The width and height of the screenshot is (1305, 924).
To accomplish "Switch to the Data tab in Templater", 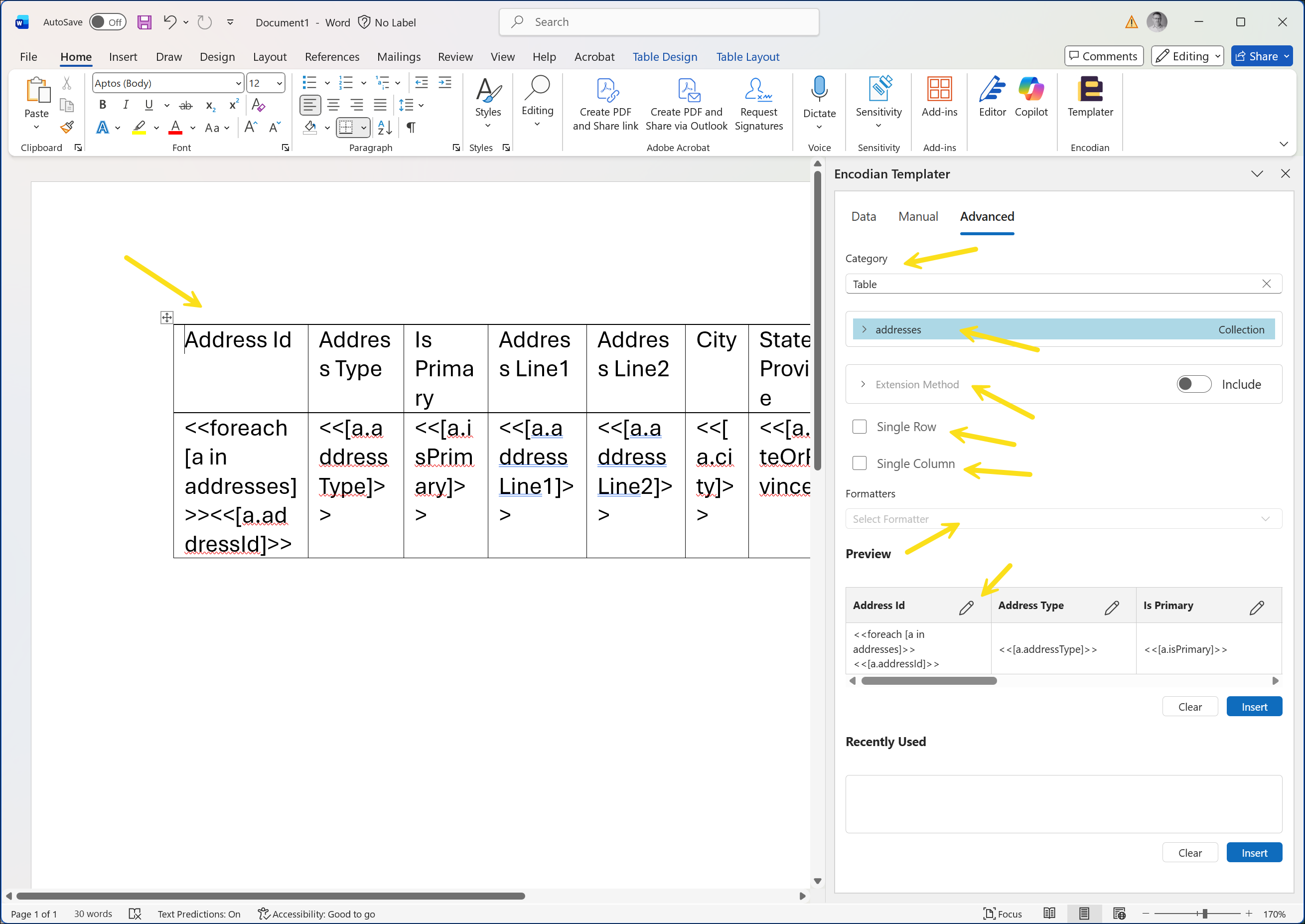I will tap(863, 216).
